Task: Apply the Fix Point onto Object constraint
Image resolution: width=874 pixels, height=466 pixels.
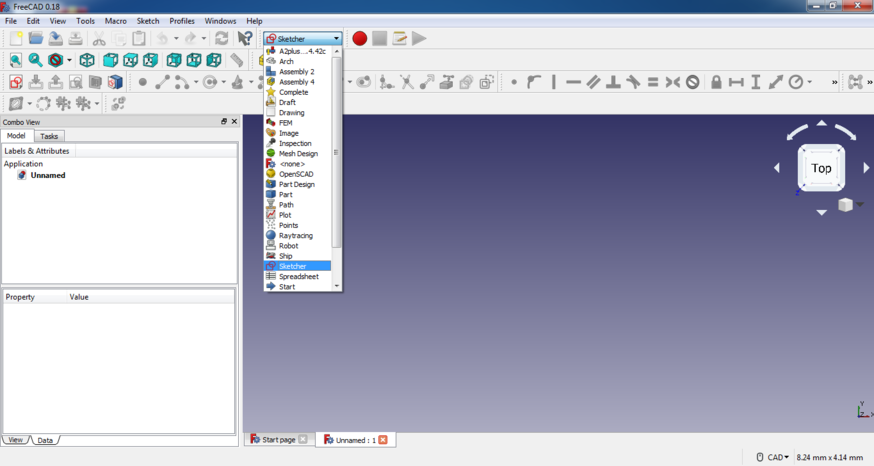Action: point(533,82)
